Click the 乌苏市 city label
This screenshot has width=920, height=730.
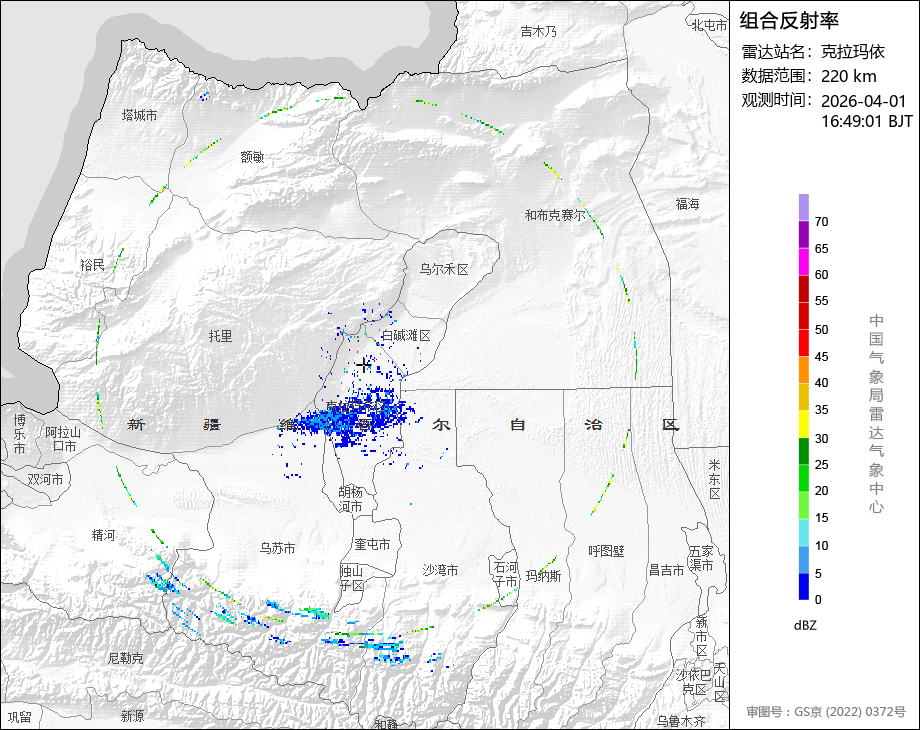coord(277,548)
